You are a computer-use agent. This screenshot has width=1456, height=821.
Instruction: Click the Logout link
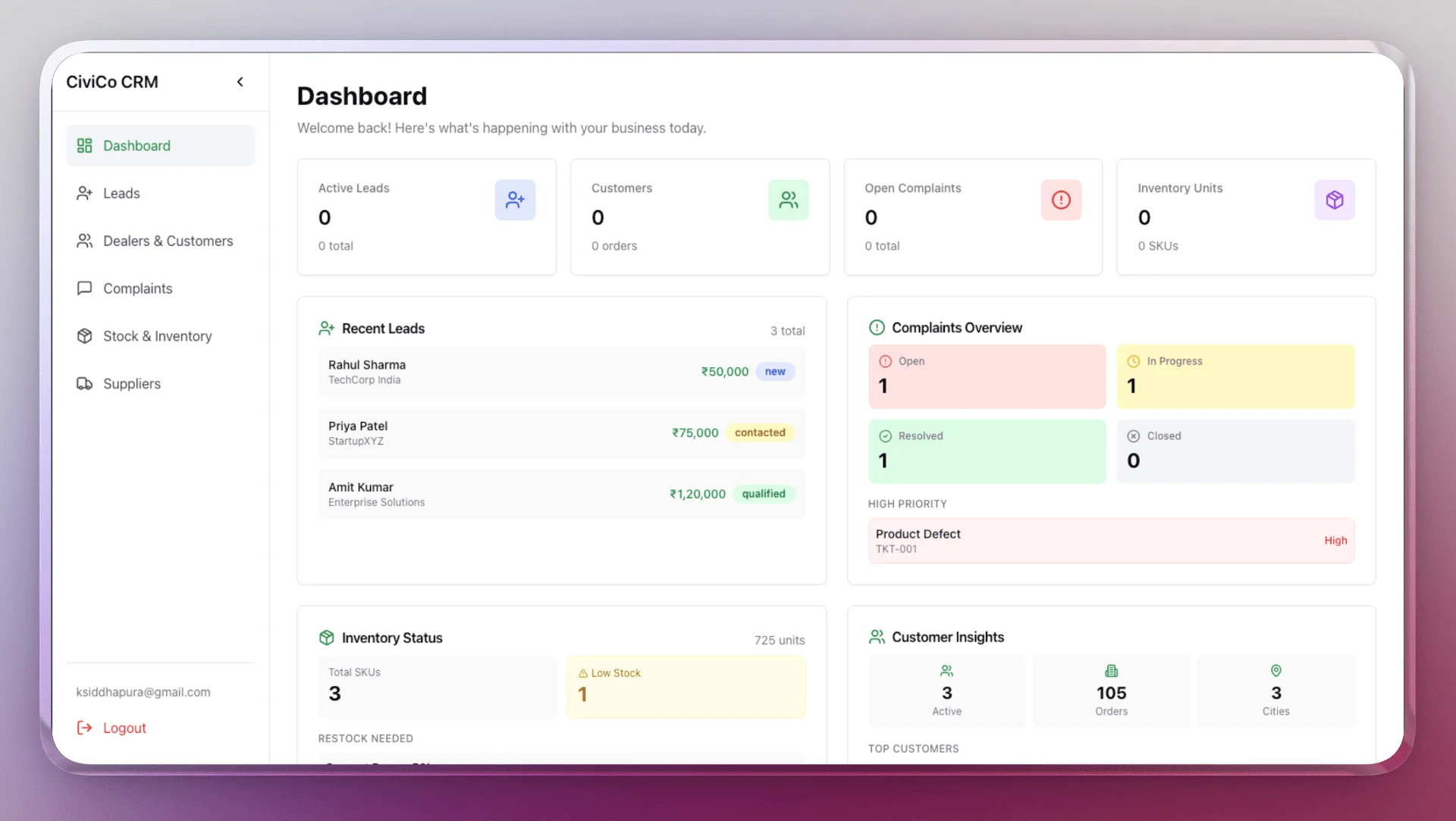124,728
